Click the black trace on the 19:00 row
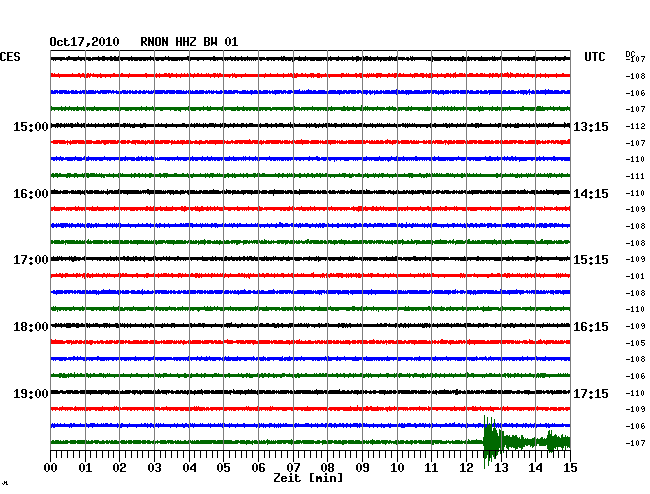Viewport: 650px width, 494px height. point(310,392)
